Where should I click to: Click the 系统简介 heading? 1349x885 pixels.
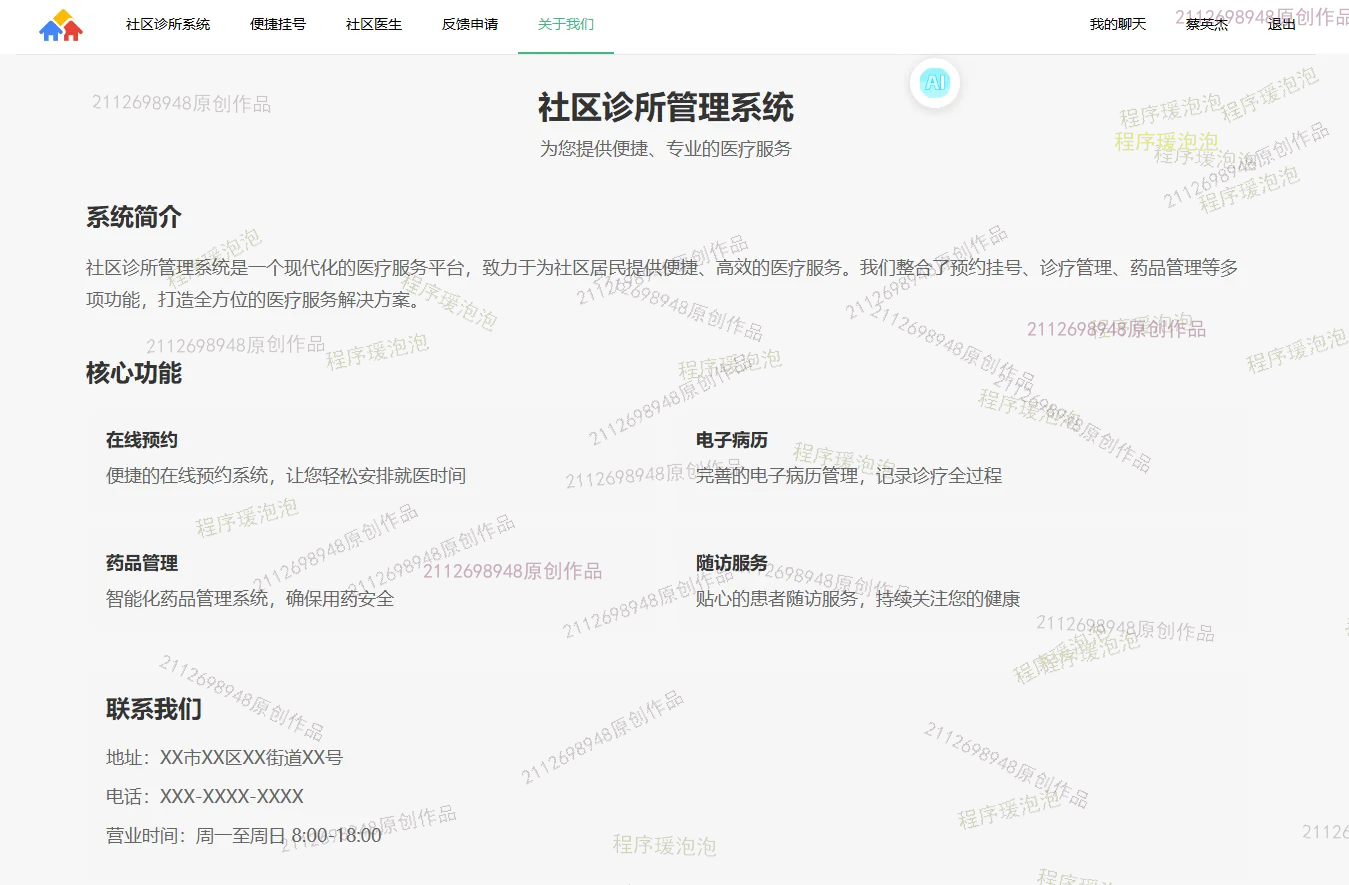coord(134,217)
